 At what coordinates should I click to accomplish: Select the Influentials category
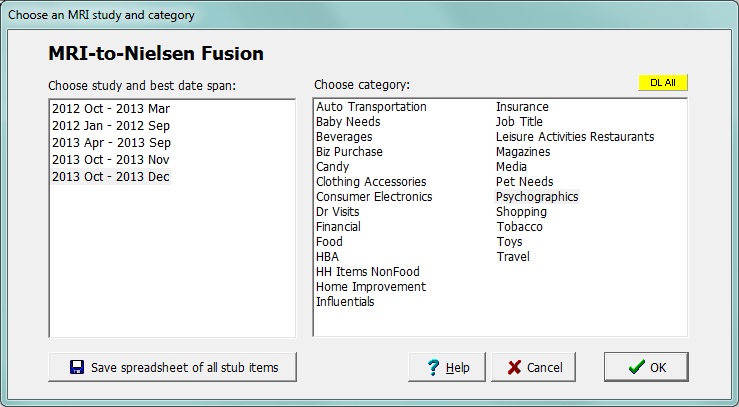[x=345, y=302]
